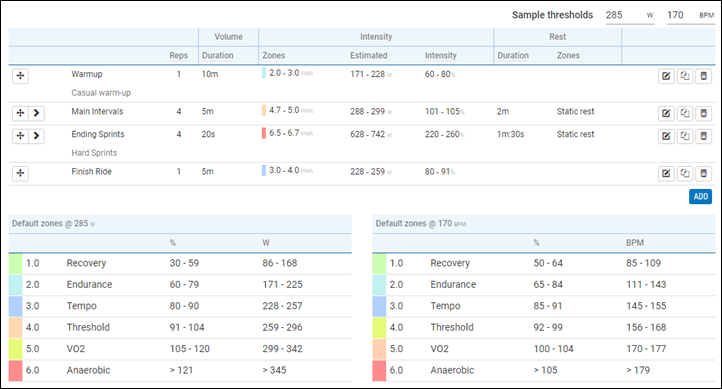
Task: Click Static rest in Main Intervals row
Action: (575, 111)
